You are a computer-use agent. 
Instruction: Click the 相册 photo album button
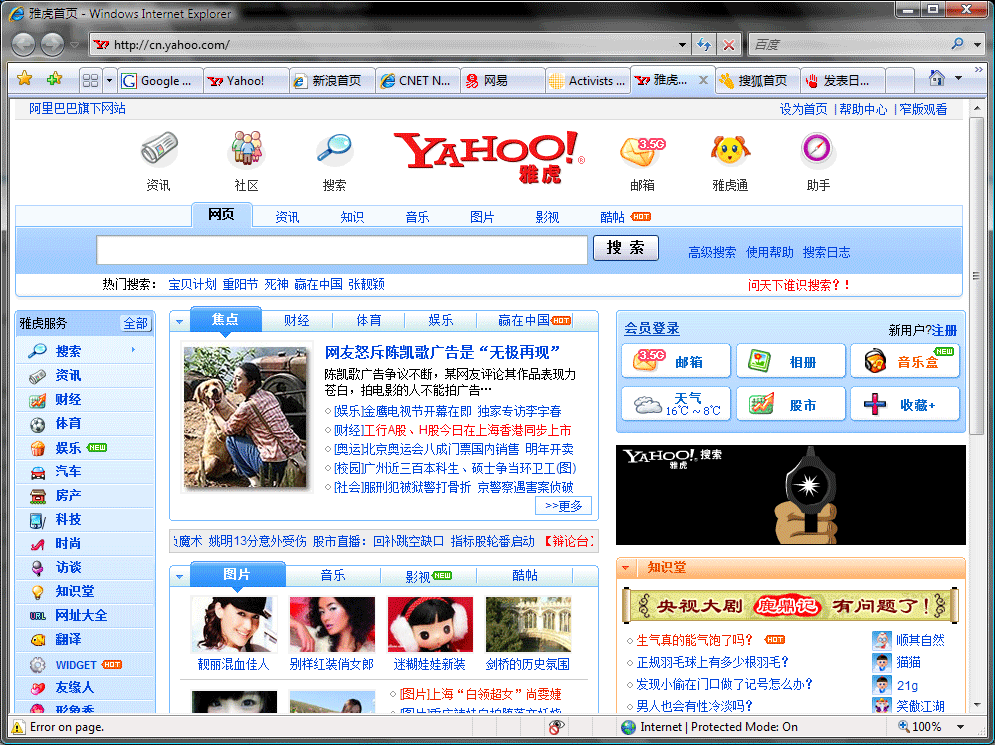pyautogui.click(x=791, y=361)
